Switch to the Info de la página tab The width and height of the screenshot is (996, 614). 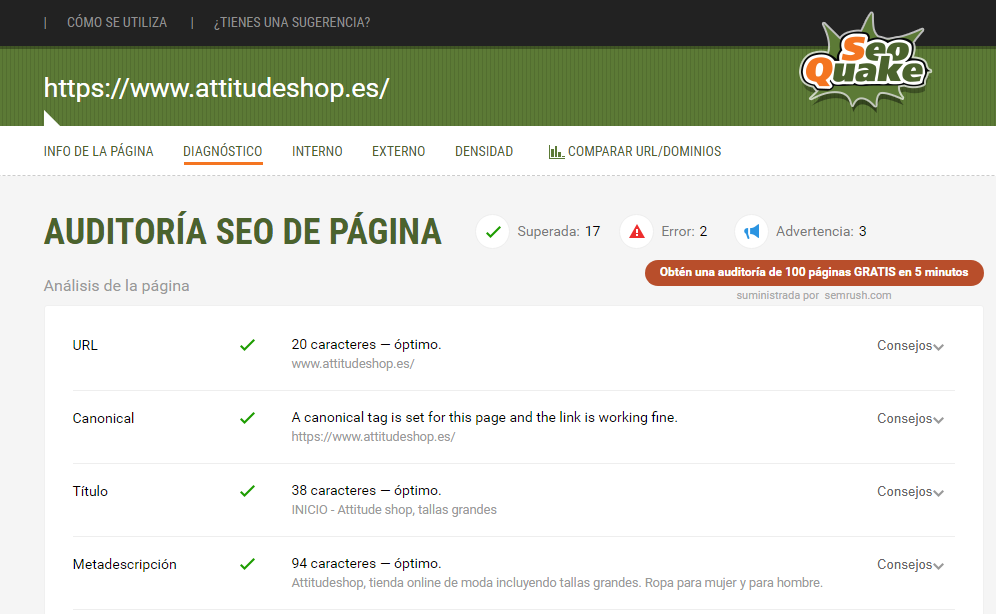(98, 152)
